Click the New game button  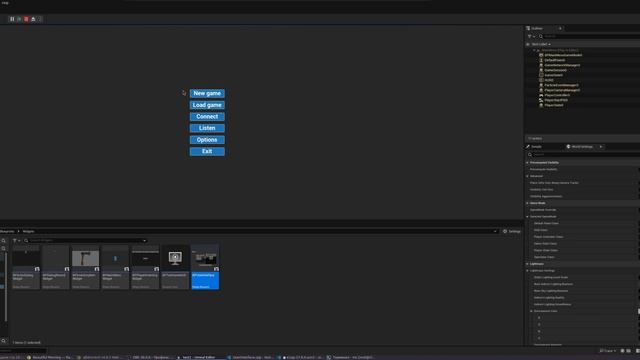[207, 93]
